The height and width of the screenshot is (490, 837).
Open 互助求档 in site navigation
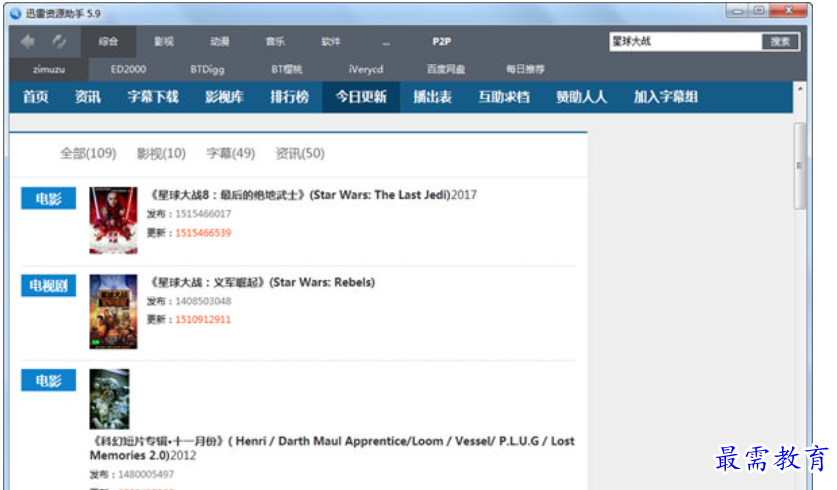pyautogui.click(x=504, y=97)
